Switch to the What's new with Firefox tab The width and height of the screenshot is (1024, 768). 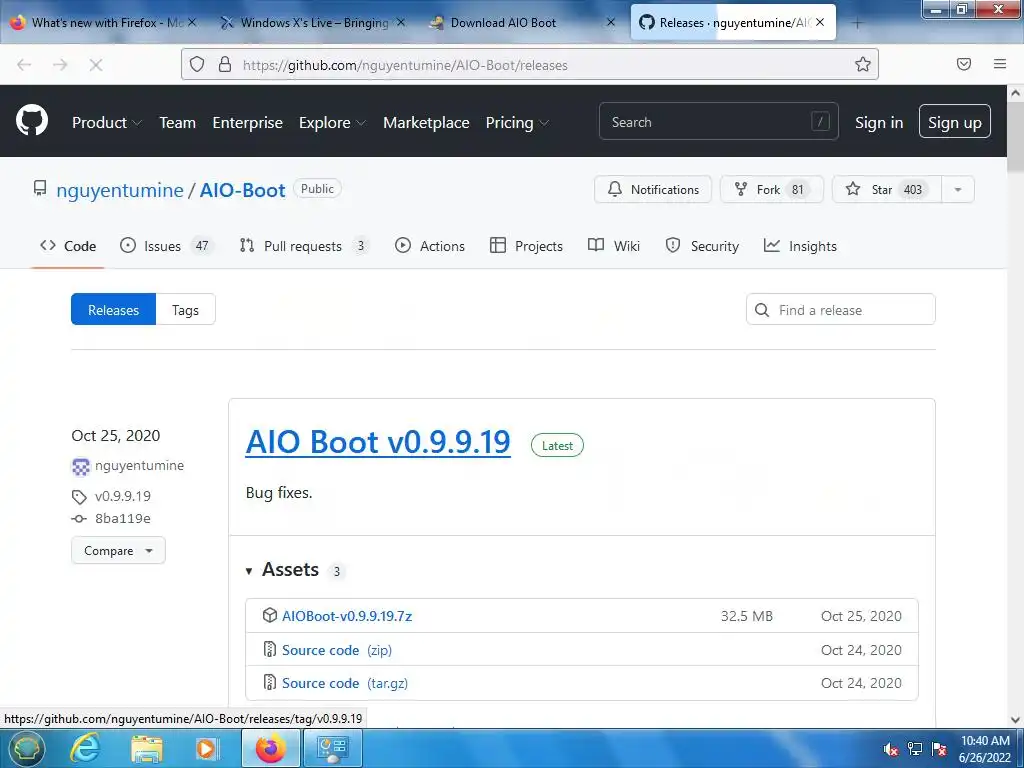click(104, 23)
